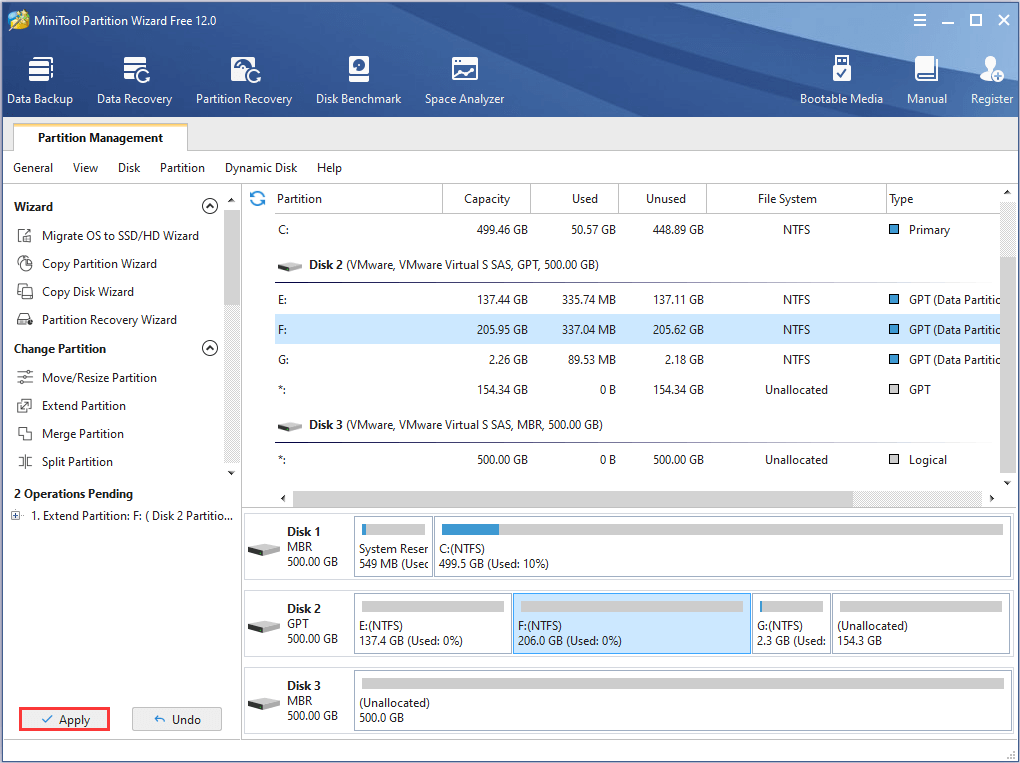Click the partition list horizontal scrollbar

coord(572,498)
